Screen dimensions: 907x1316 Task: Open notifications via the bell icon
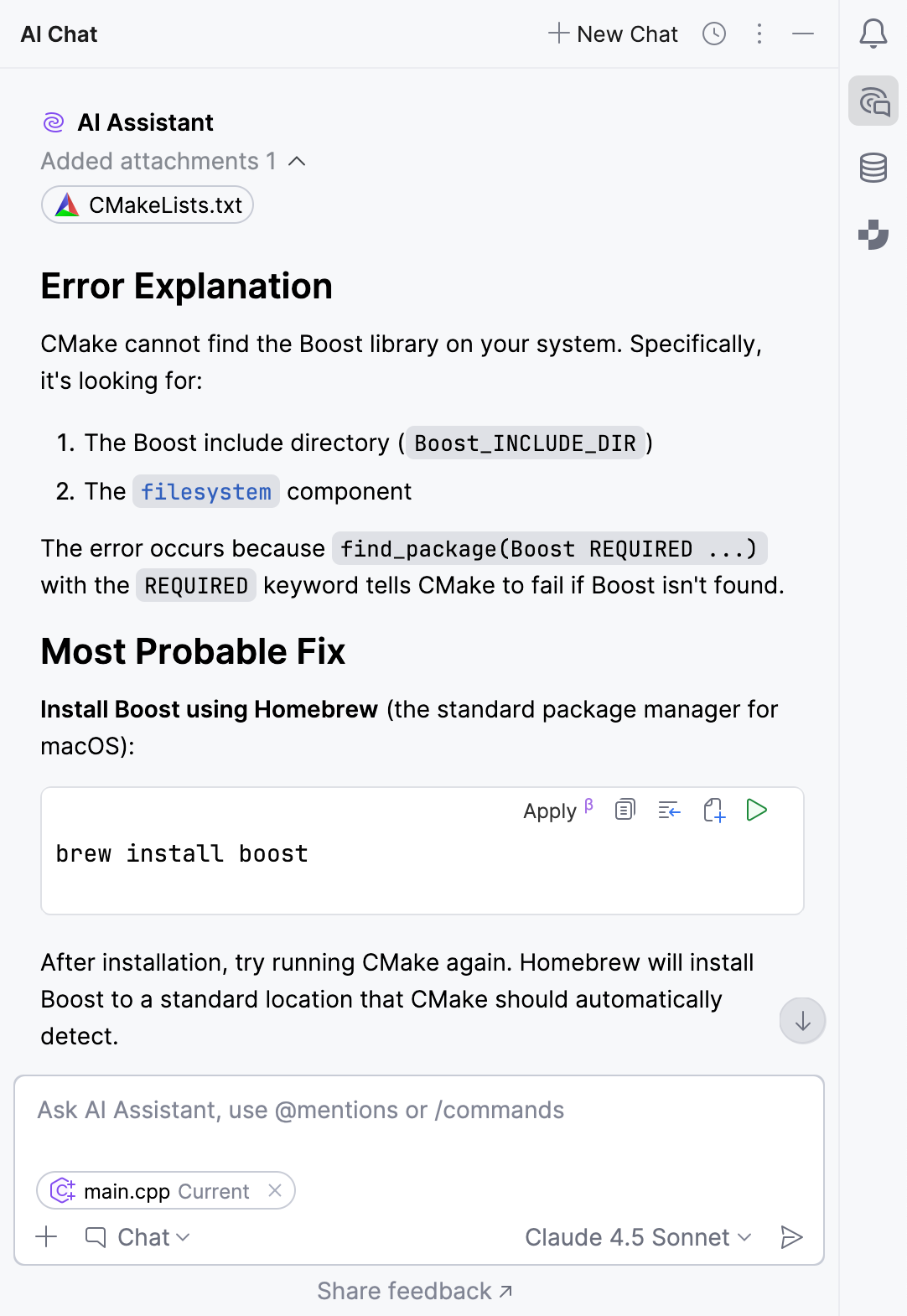pyautogui.click(x=873, y=34)
